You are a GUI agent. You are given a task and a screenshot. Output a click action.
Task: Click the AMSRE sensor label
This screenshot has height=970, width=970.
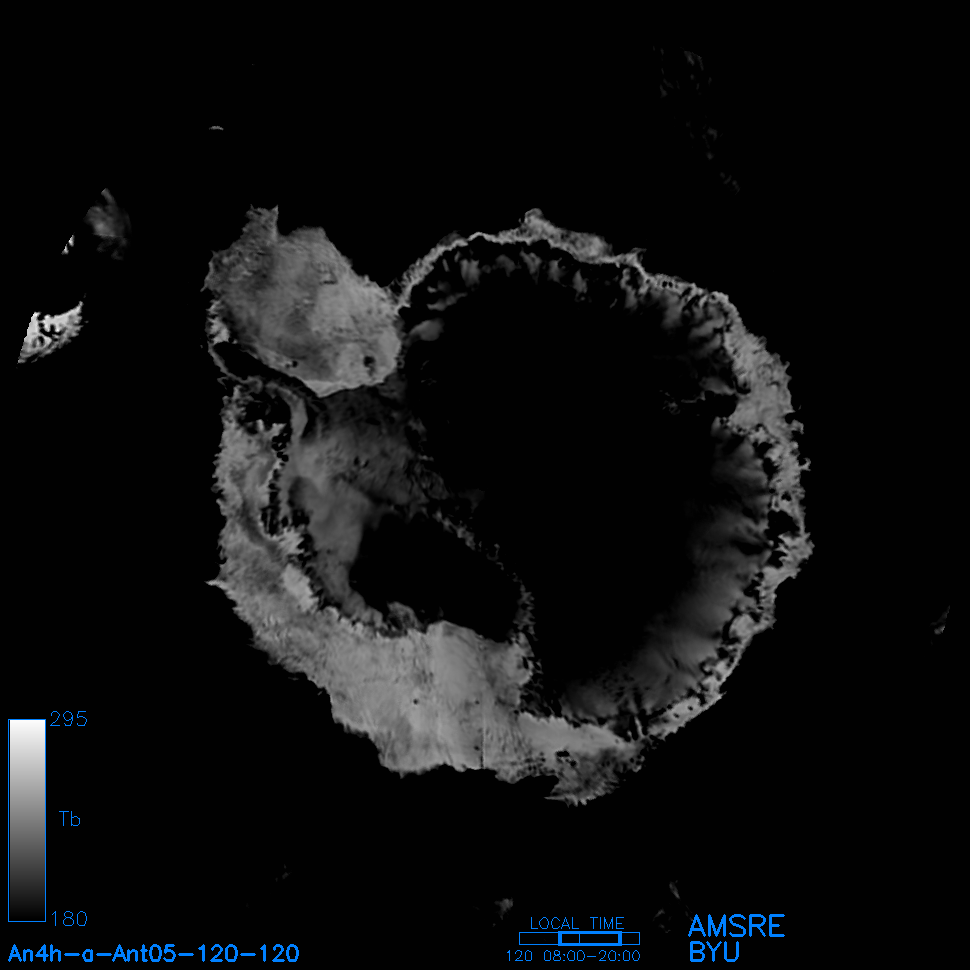point(736,926)
